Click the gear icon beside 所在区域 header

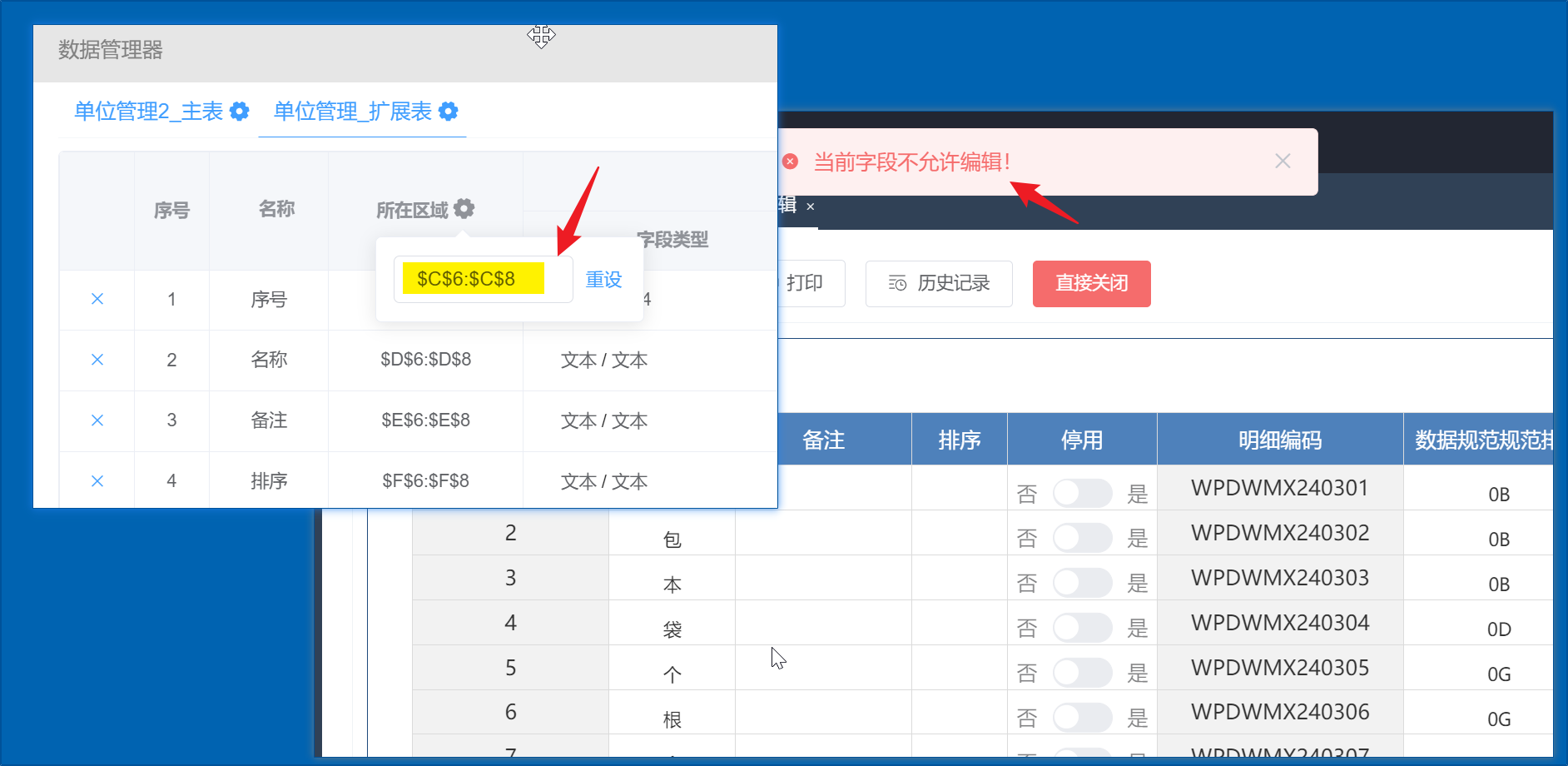[464, 209]
